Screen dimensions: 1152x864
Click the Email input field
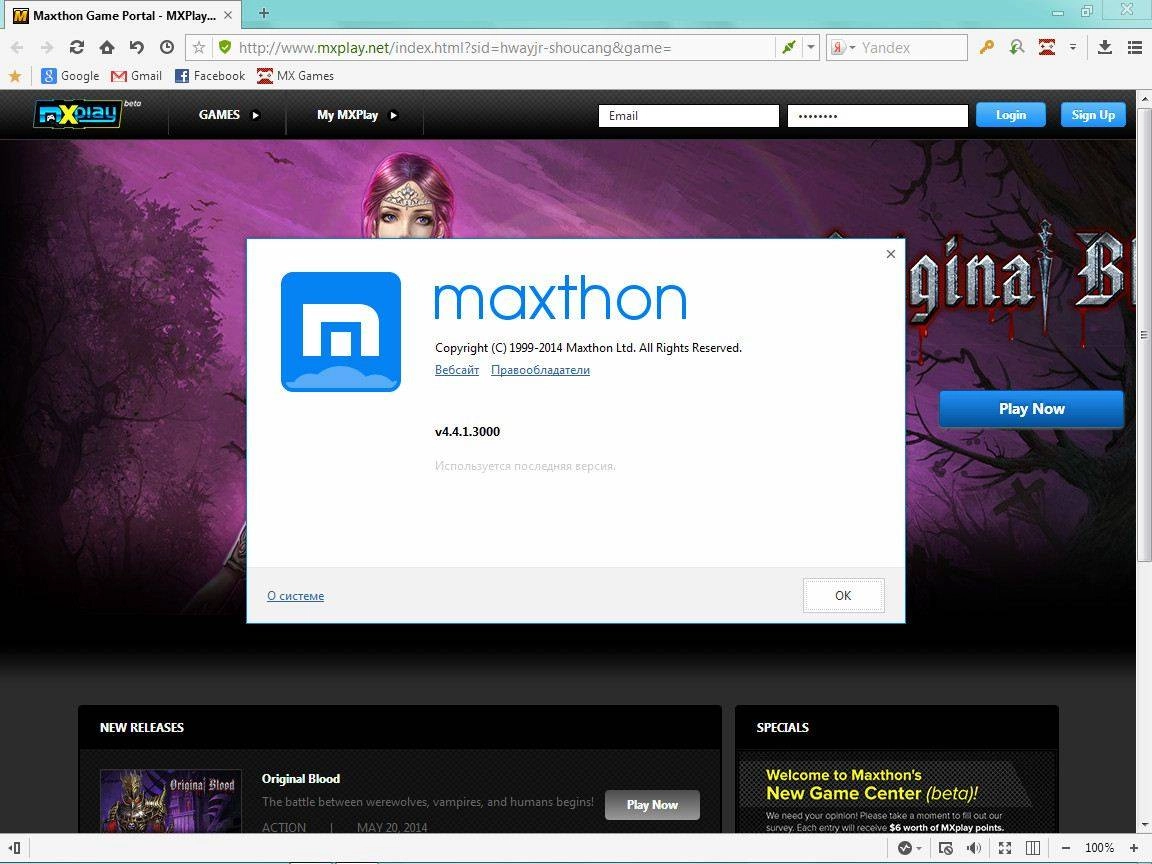(x=688, y=115)
